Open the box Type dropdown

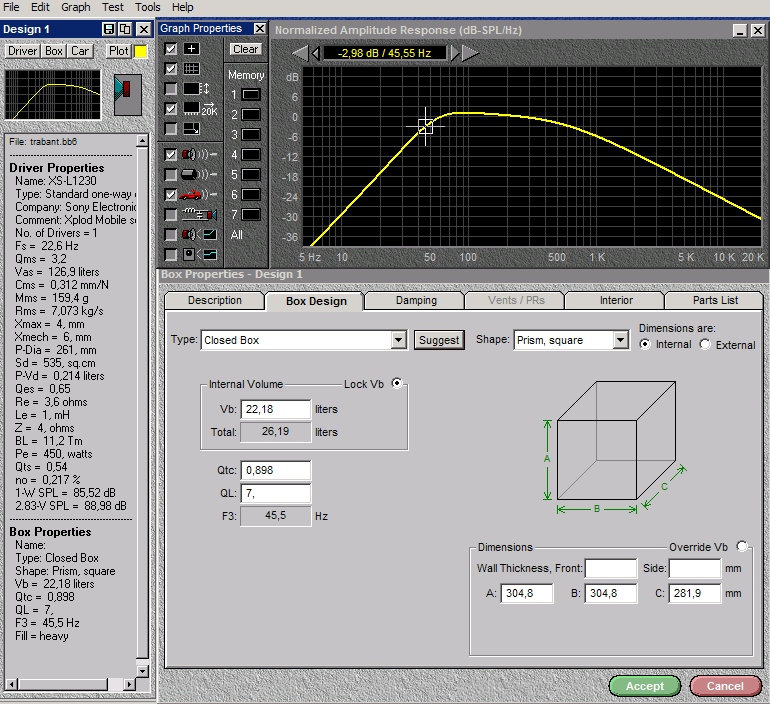click(x=399, y=340)
